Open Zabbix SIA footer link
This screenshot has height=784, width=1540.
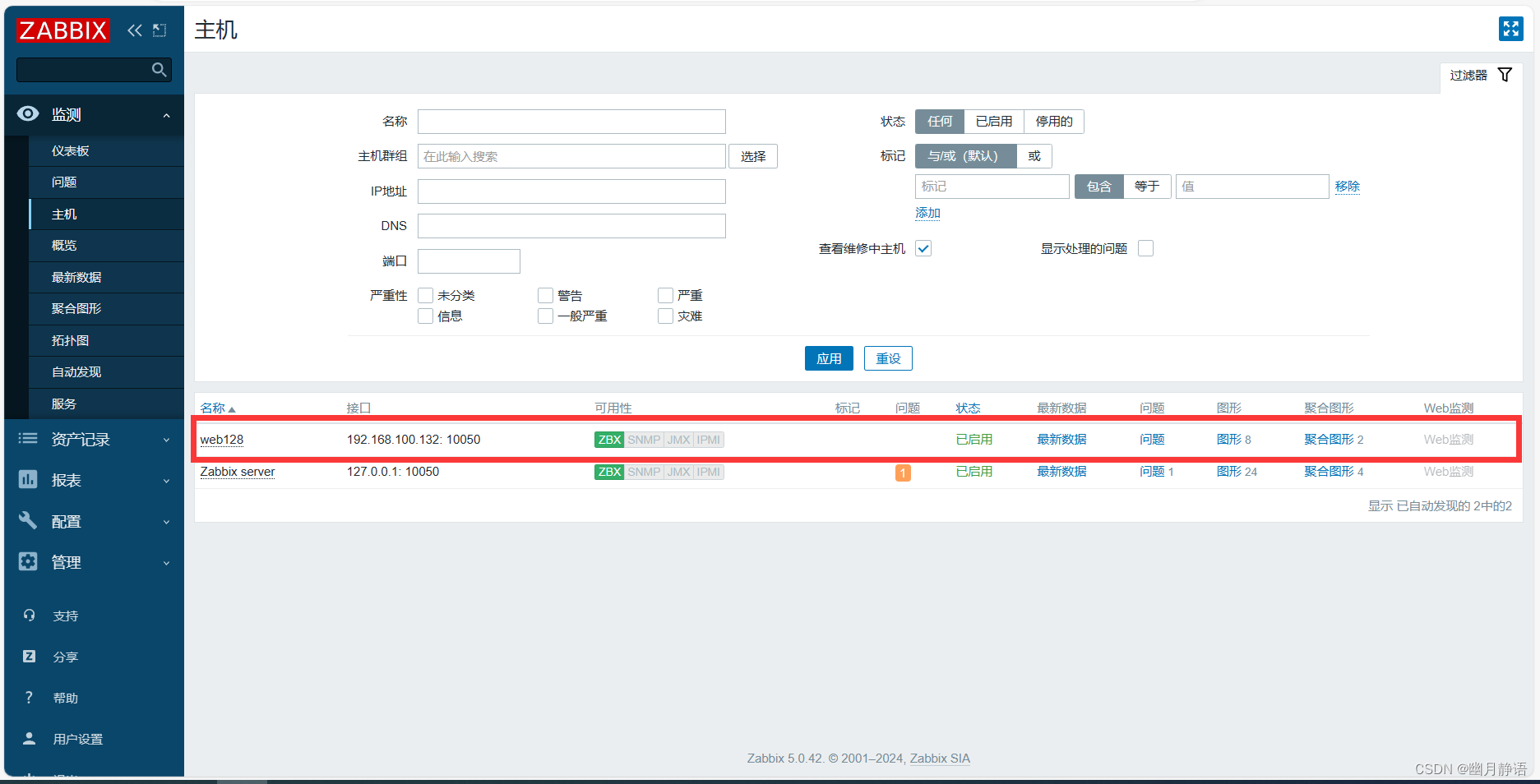pyautogui.click(x=940, y=759)
